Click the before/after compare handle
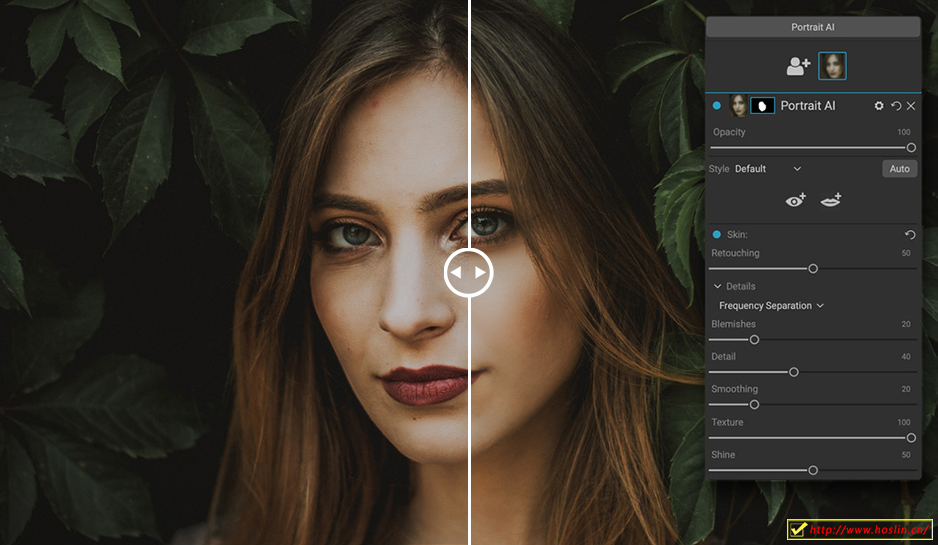The width and height of the screenshot is (938, 545). click(468, 272)
